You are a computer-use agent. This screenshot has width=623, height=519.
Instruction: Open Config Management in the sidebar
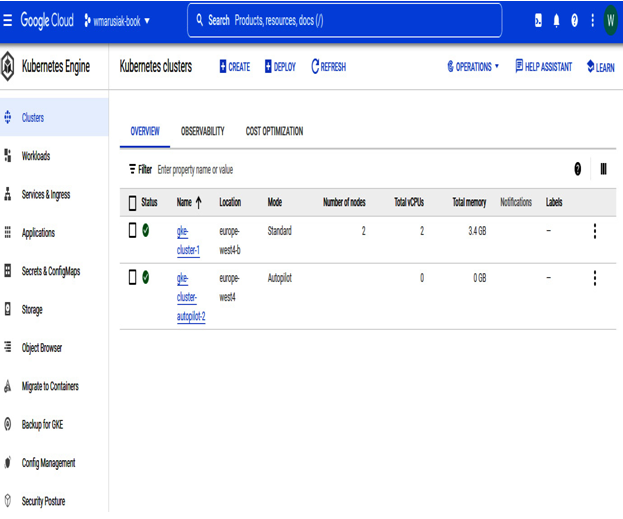point(54,463)
